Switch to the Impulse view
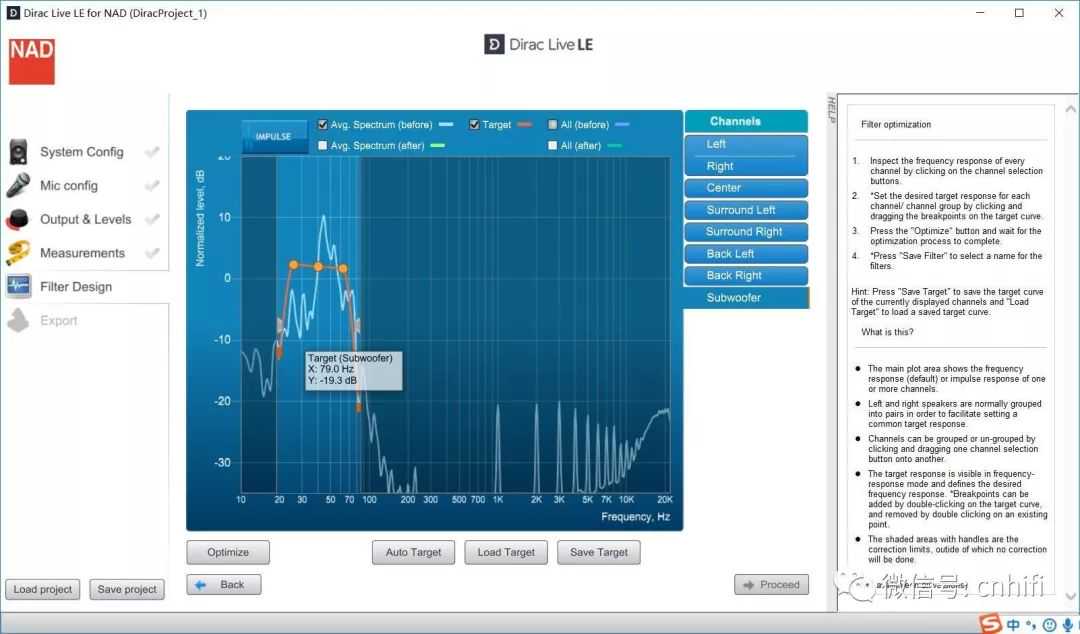The image size is (1080, 634). 273,136
